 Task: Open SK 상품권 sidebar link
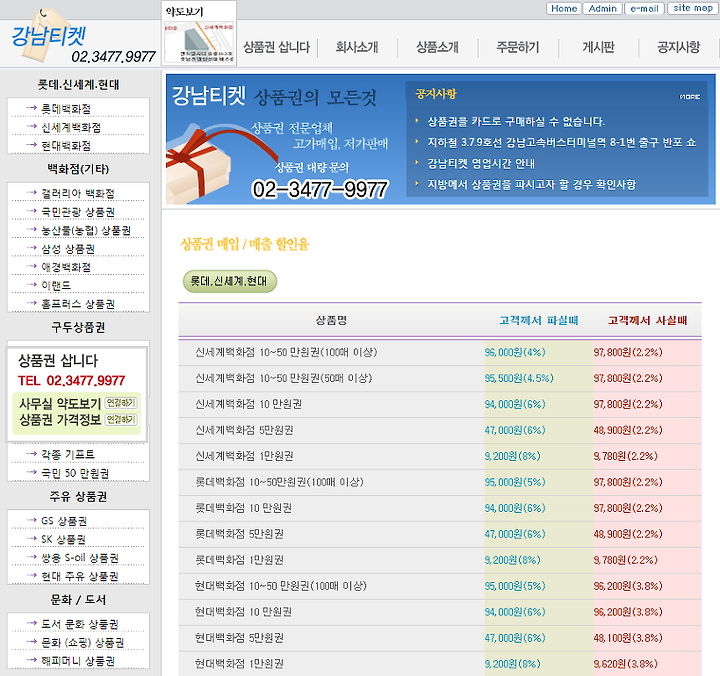63,539
